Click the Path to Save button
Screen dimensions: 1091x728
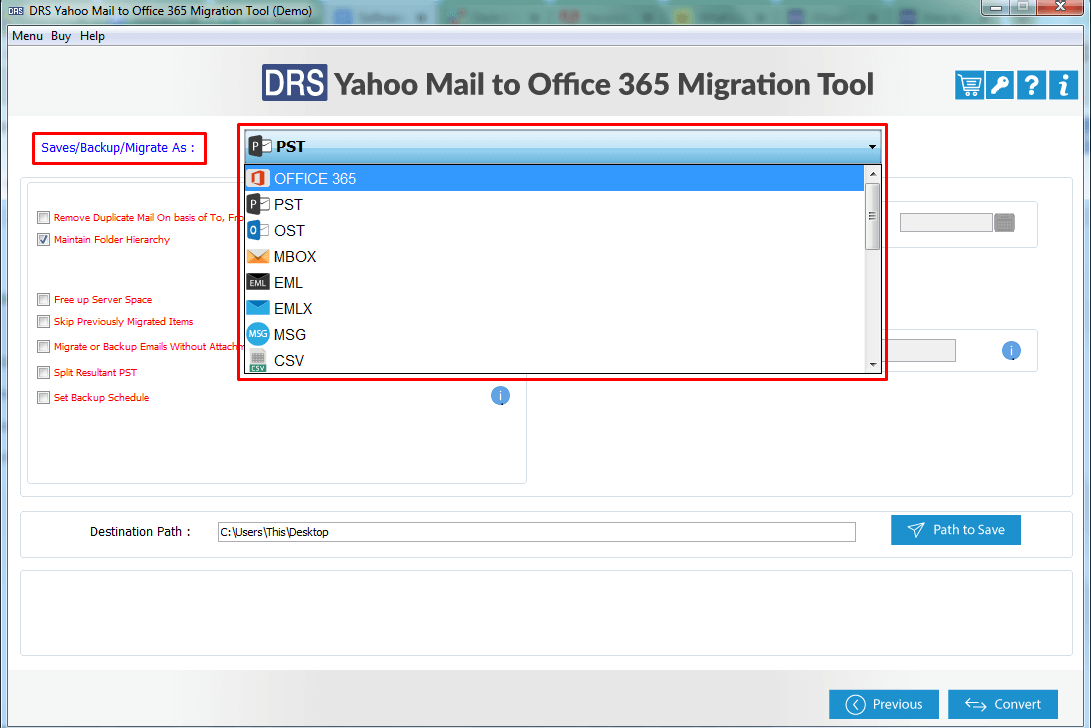click(x=955, y=530)
